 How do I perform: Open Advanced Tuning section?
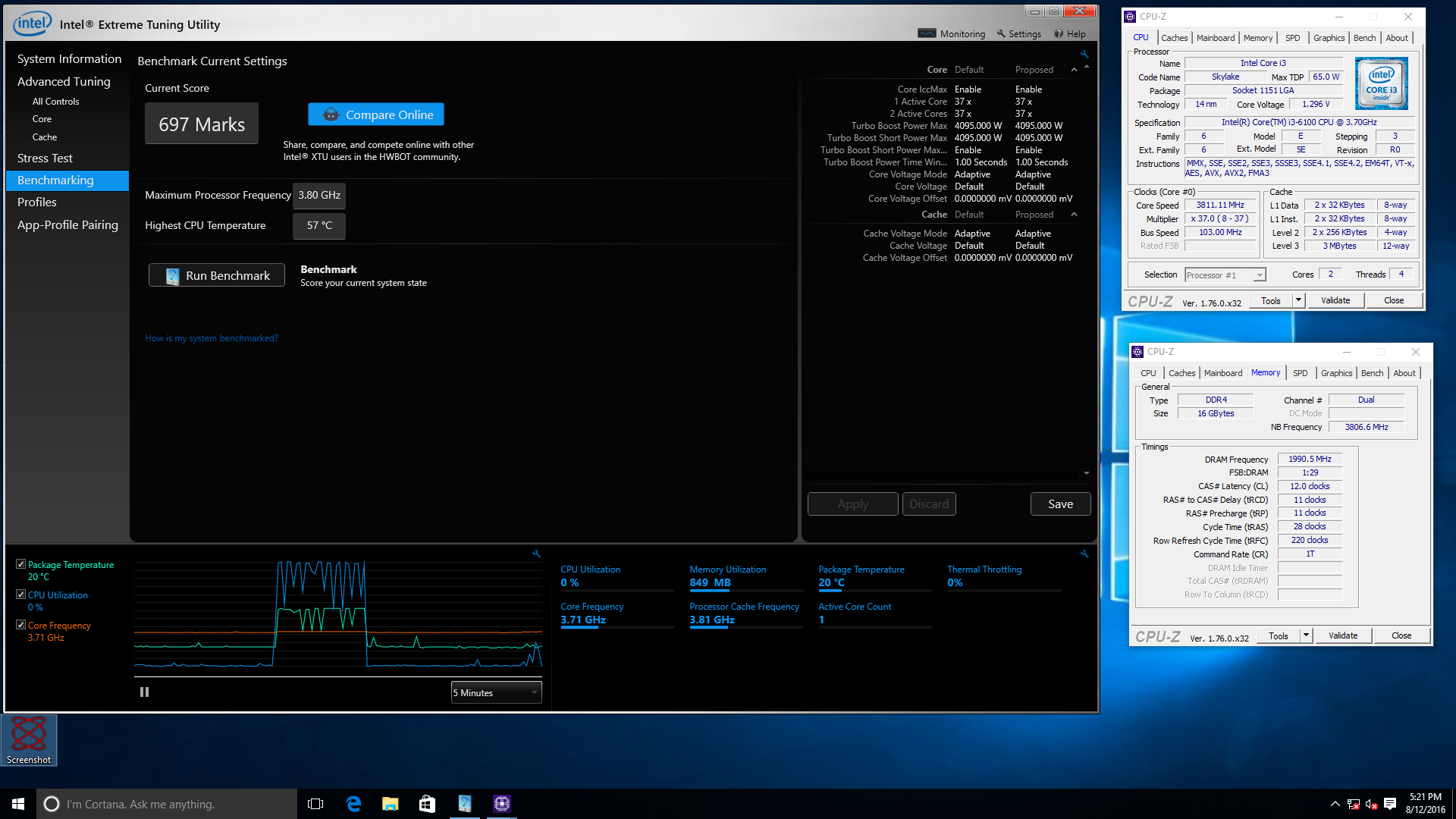[x=64, y=82]
